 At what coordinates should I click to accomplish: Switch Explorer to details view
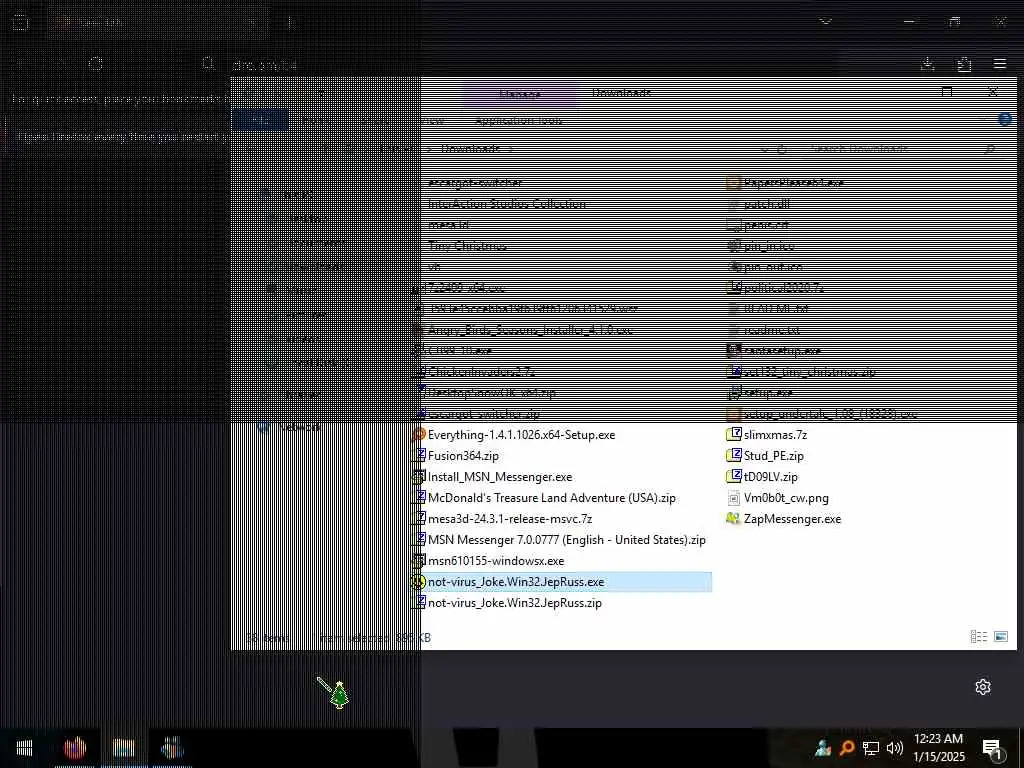coord(978,637)
